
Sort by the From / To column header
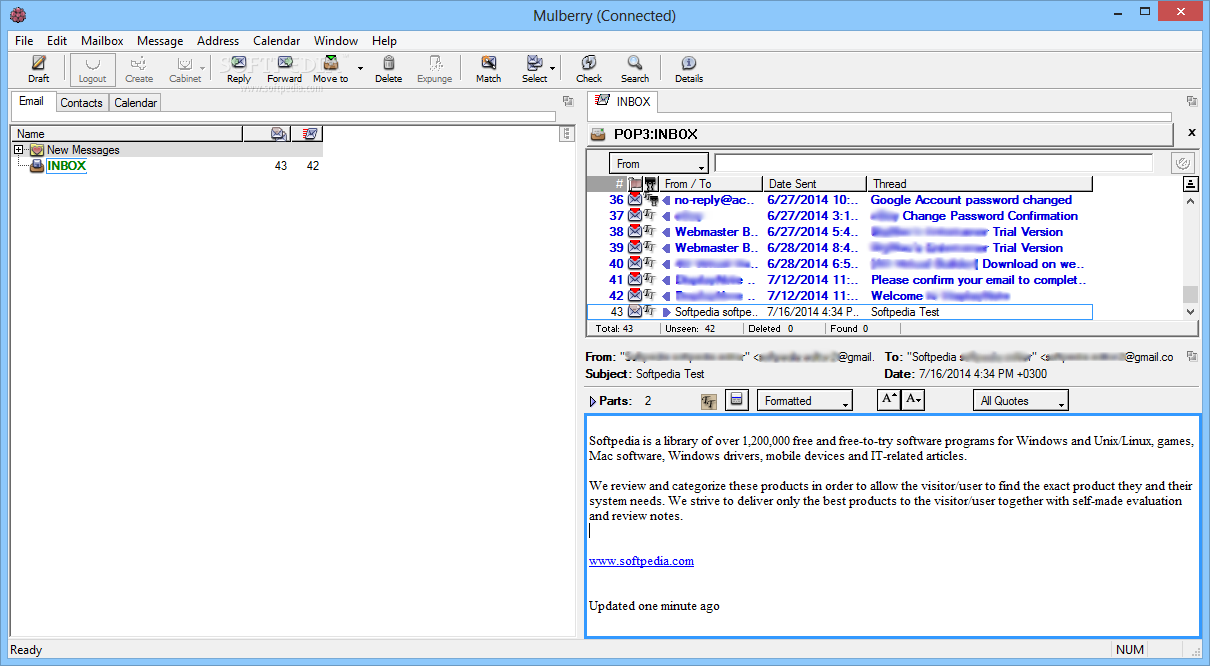pos(711,184)
